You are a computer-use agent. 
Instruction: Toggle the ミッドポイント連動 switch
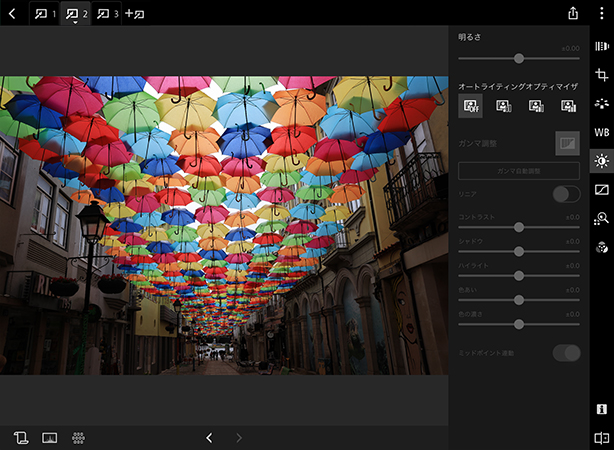coord(566,352)
